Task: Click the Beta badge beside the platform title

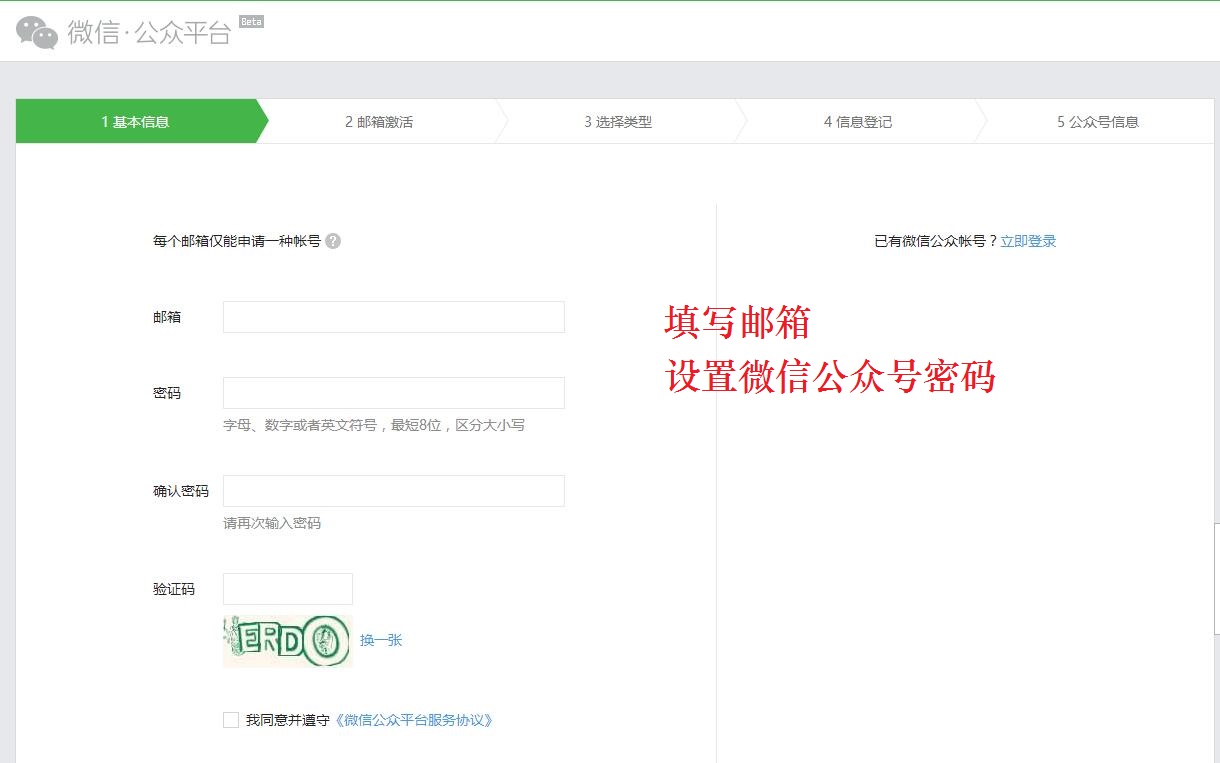Action: coord(251,21)
